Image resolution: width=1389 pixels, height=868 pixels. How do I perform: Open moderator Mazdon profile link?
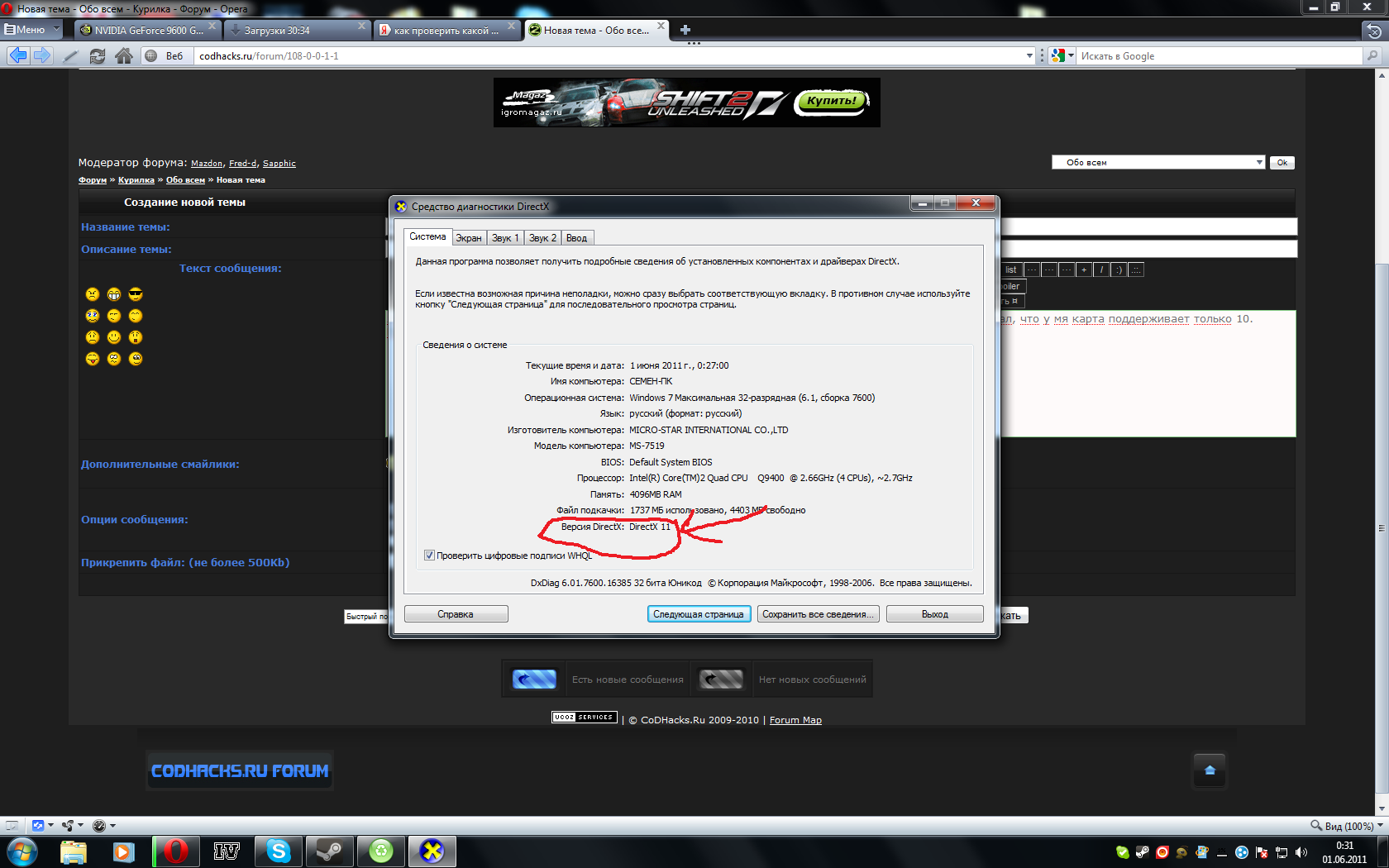coord(207,164)
